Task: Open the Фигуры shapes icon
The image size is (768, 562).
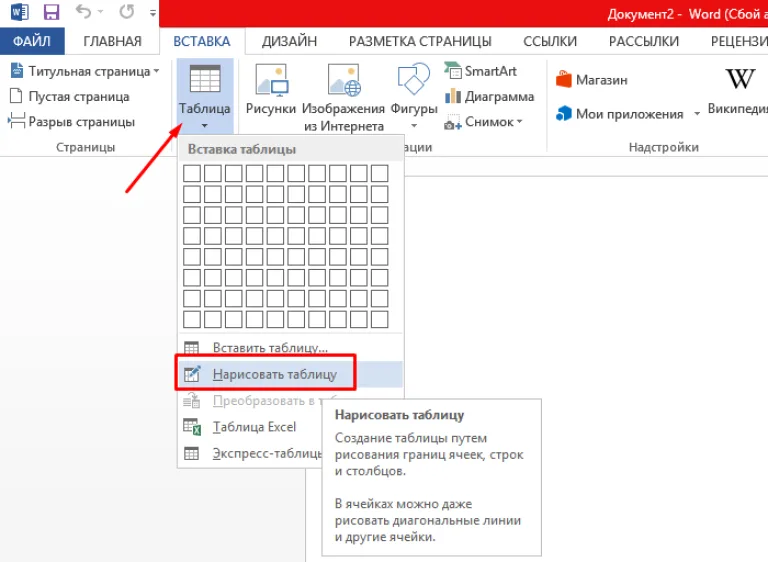Action: (413, 78)
